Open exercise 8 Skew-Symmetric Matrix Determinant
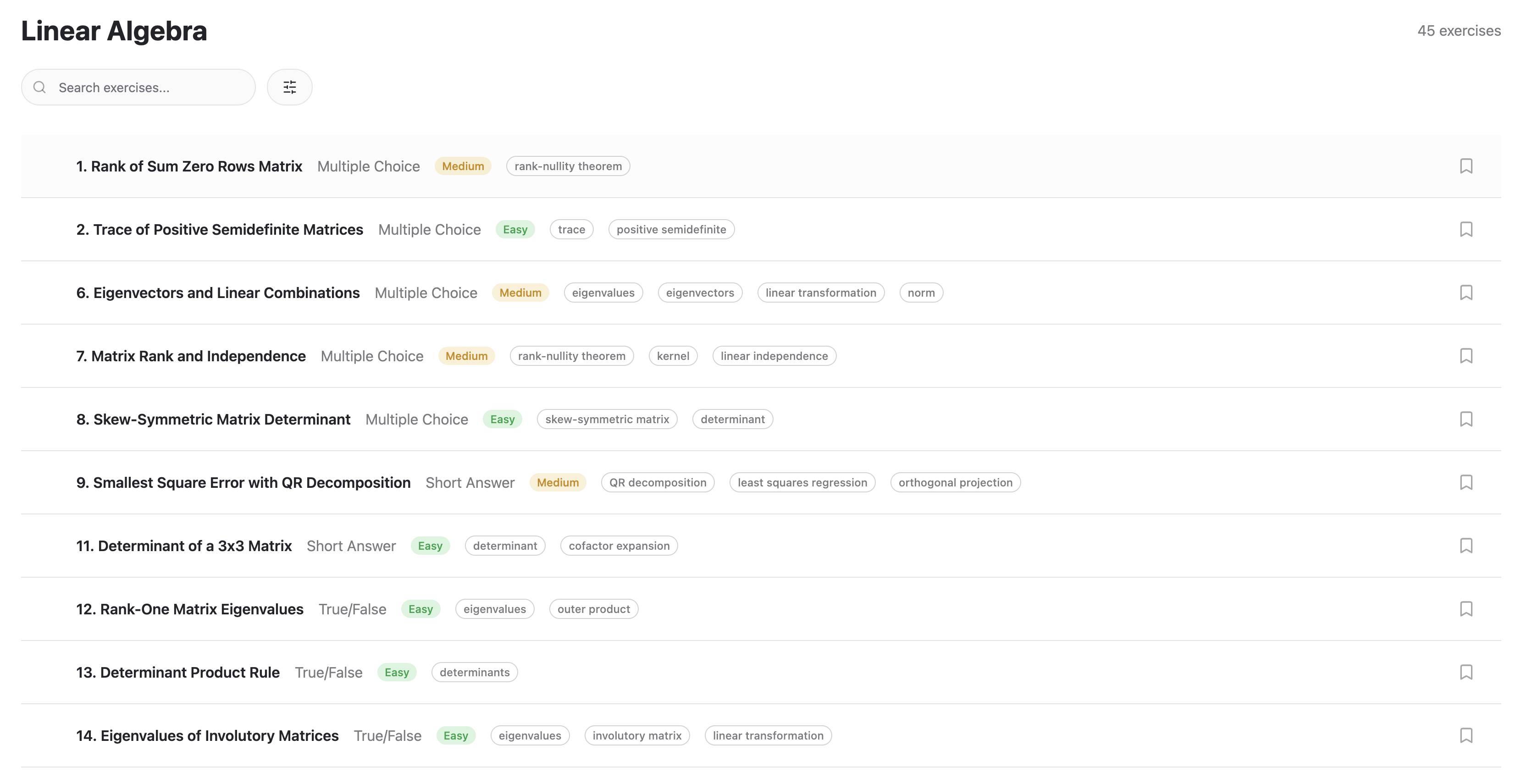Viewport: 1526px width, 784px height. 213,420
